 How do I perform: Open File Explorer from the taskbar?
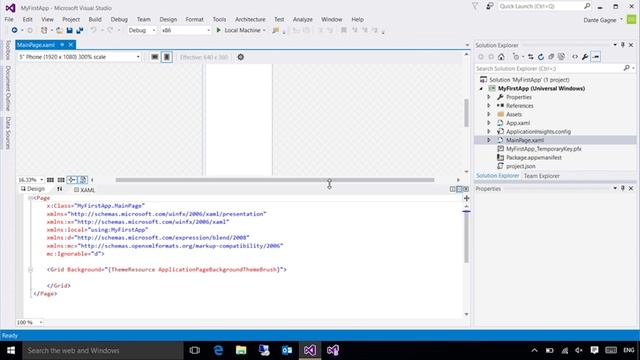pyautogui.click(x=241, y=350)
